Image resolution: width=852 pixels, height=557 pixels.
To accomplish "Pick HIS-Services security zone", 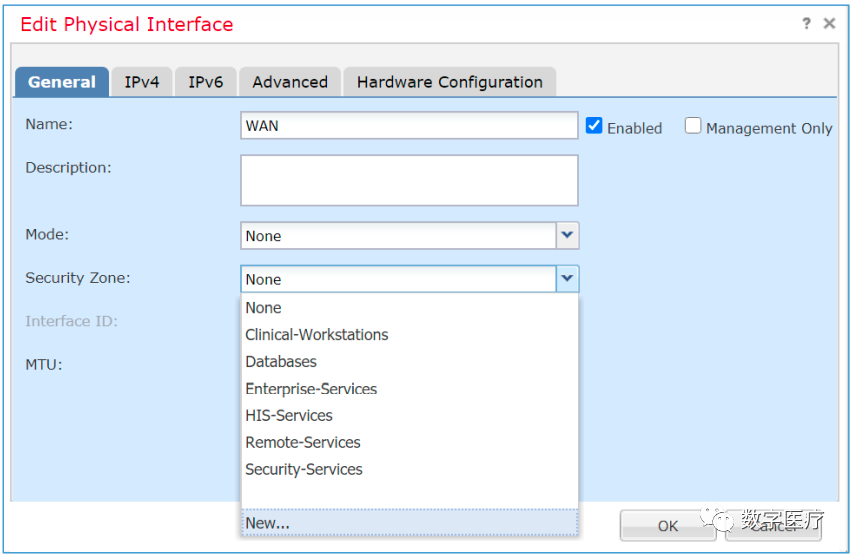I will 289,416.
